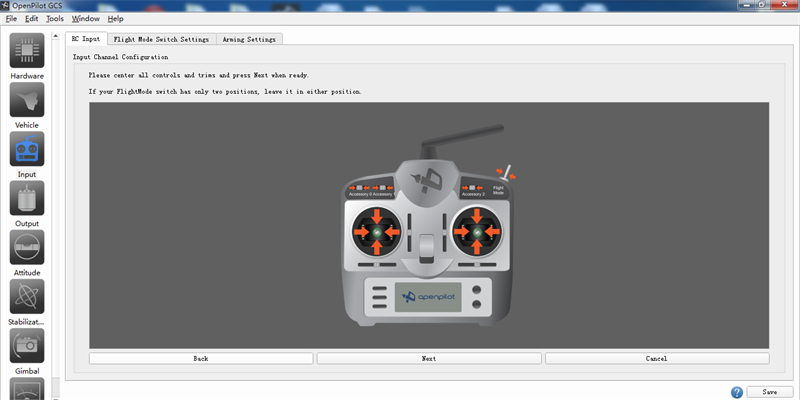This screenshot has width=800, height=400.
Task: Open the Output motor icon
Action: 27,198
